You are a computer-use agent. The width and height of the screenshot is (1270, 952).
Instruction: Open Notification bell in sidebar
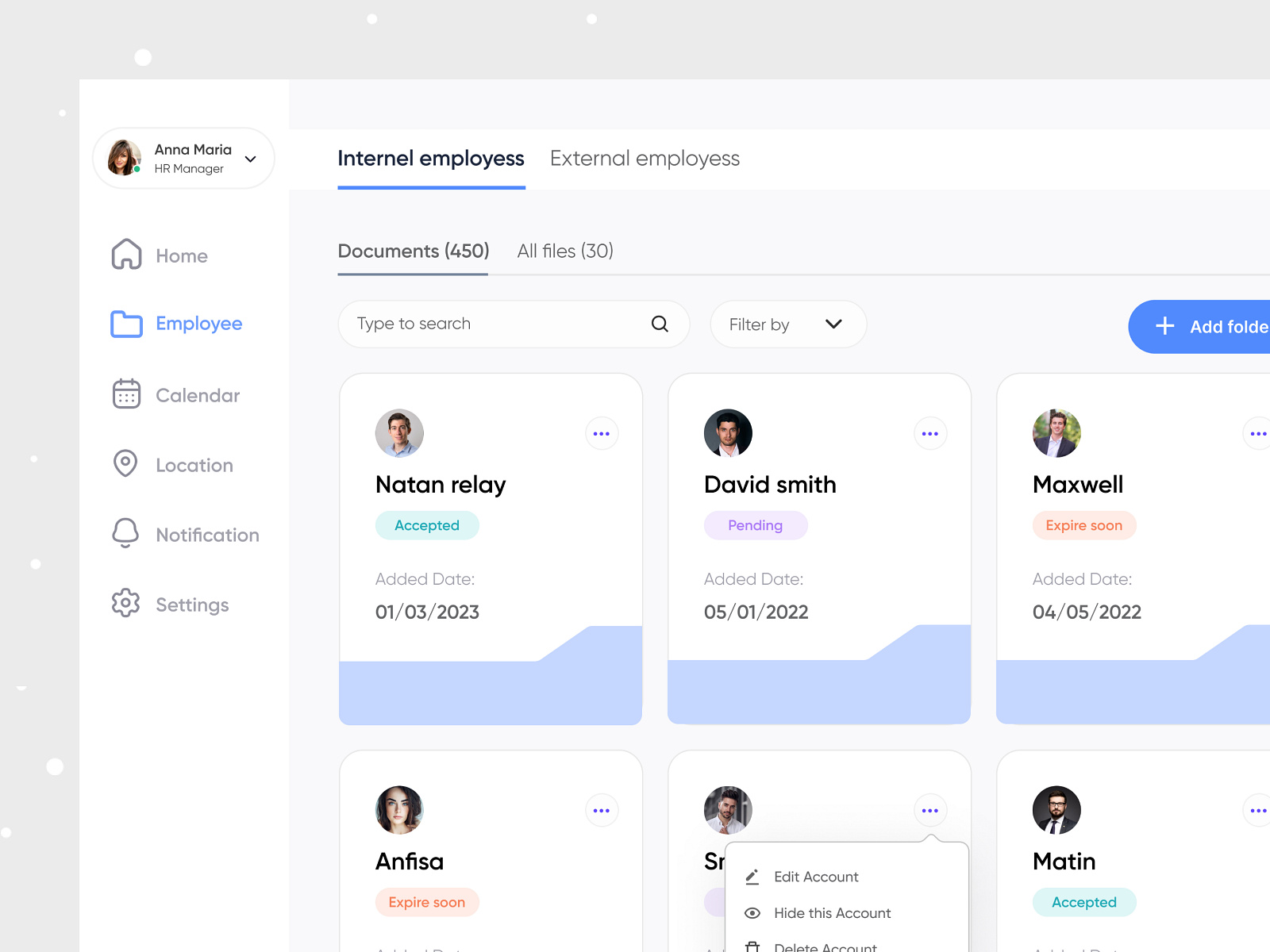(125, 533)
